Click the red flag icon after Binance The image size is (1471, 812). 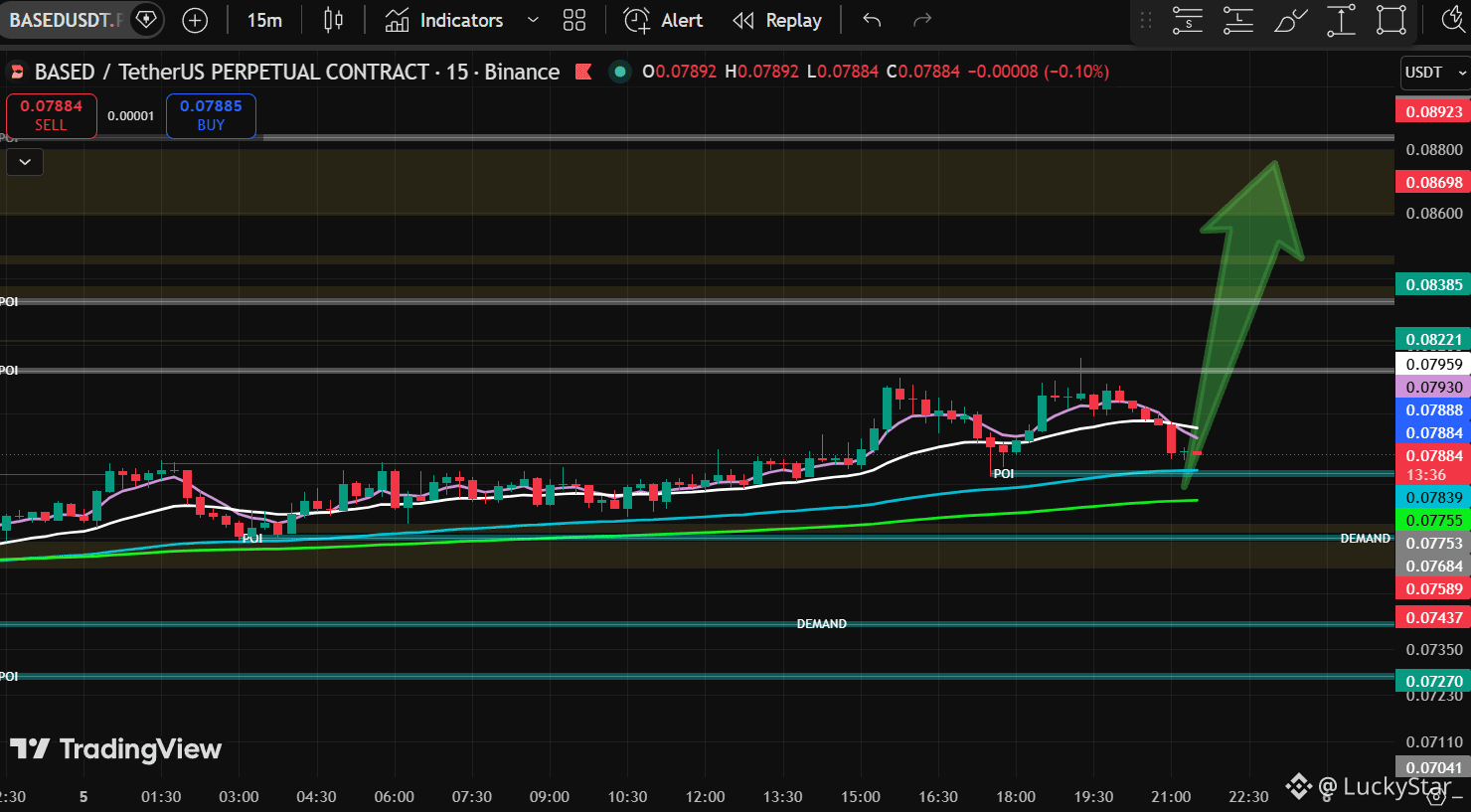click(x=584, y=72)
